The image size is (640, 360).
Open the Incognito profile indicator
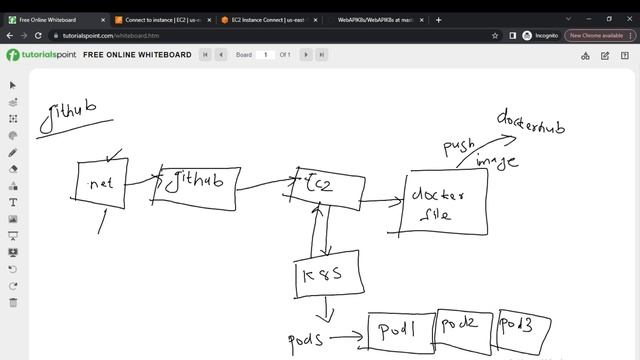(x=540, y=36)
